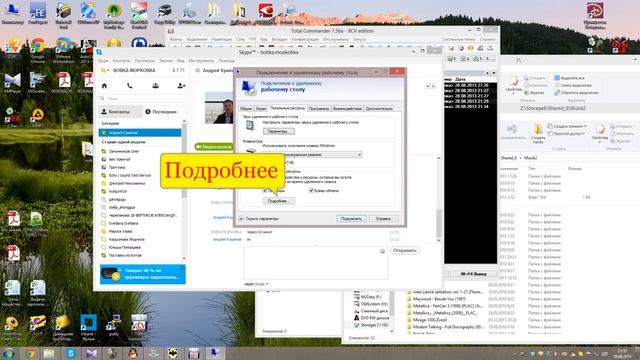Image resolution: width=640 pixels, height=360 pixels.
Task: Select 'OldSystem (H:)' in Explorer tree
Action: coord(371,304)
